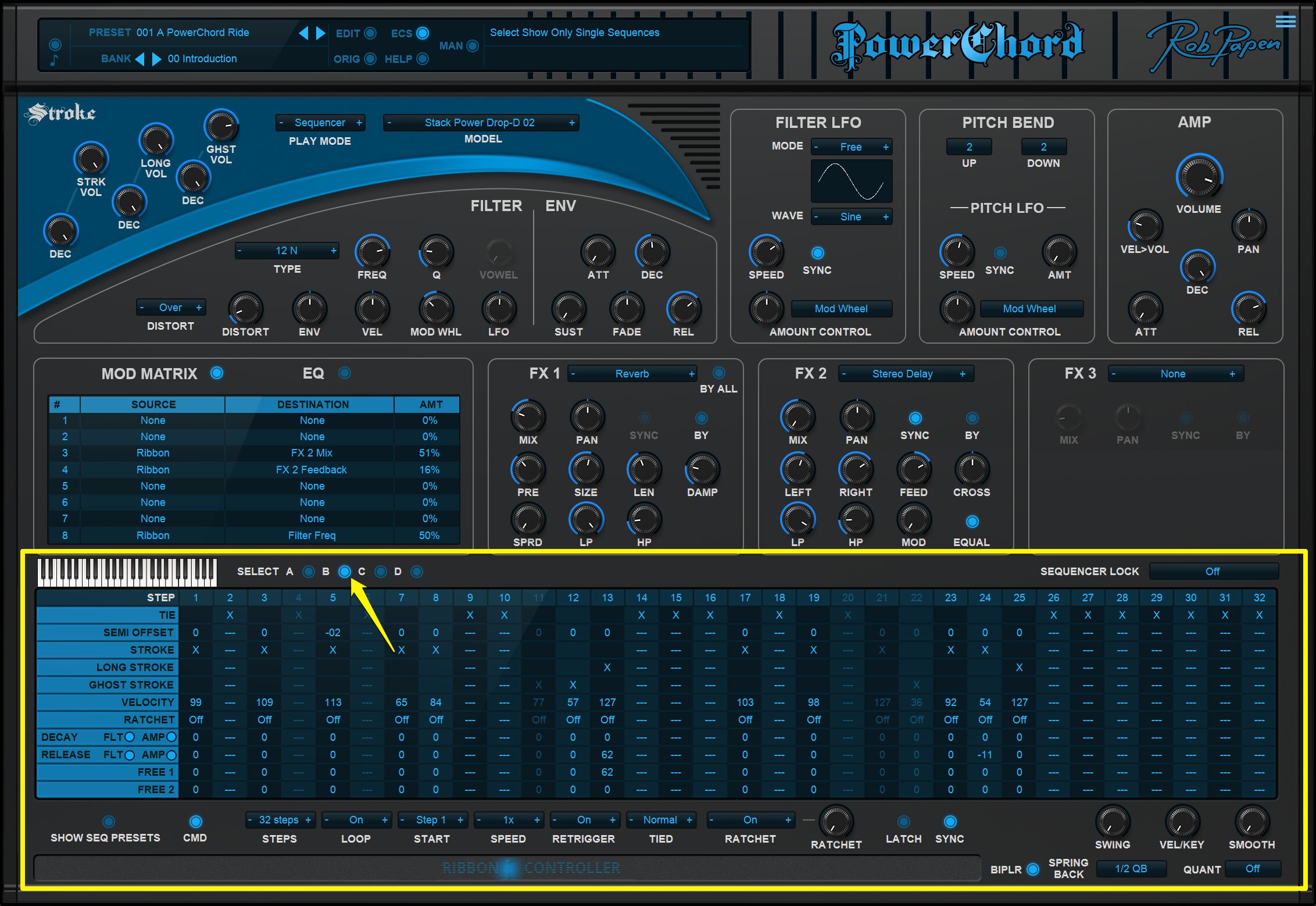
Task: Adjust the FX 2 CROSS knob
Action: click(x=971, y=469)
